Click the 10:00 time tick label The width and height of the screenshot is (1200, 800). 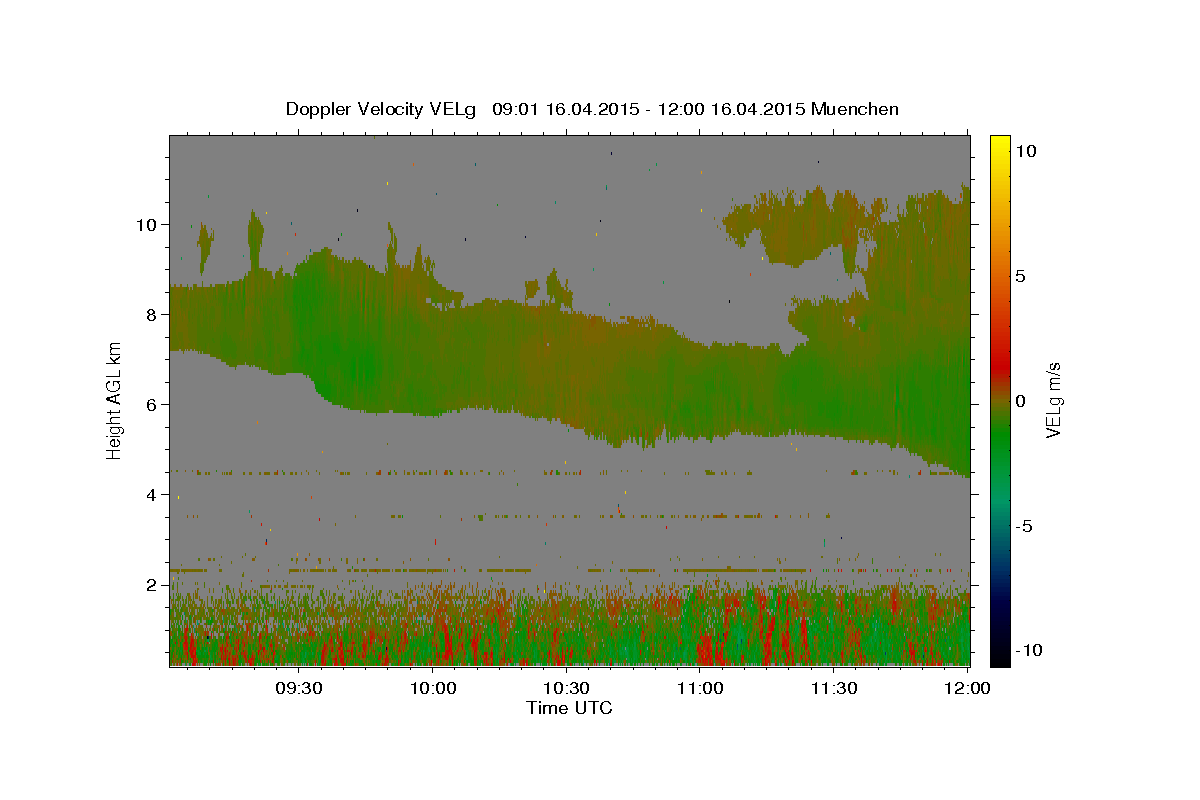coord(433,689)
